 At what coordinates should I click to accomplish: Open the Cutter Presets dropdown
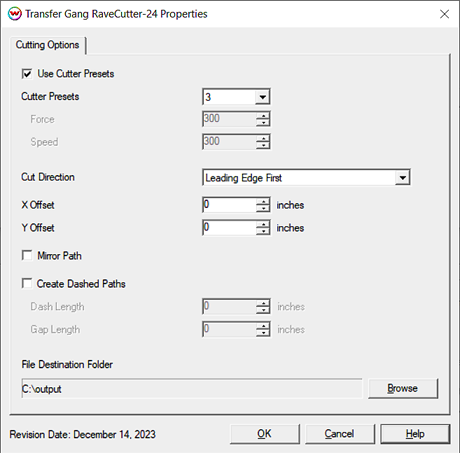[262, 97]
